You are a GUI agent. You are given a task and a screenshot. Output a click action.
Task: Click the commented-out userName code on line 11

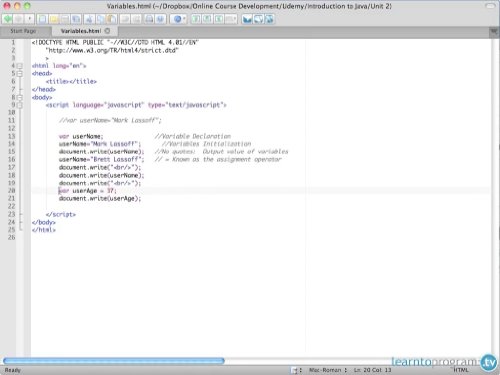tap(110, 120)
